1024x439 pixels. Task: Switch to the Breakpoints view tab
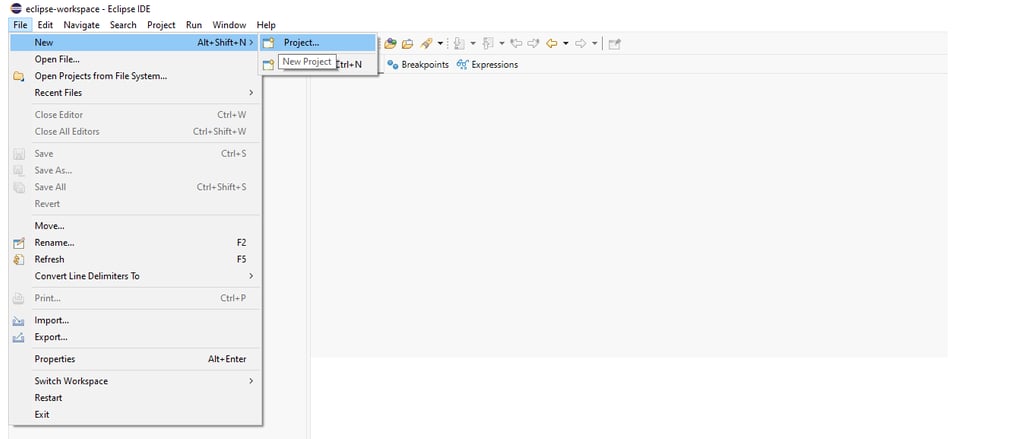tap(418, 65)
